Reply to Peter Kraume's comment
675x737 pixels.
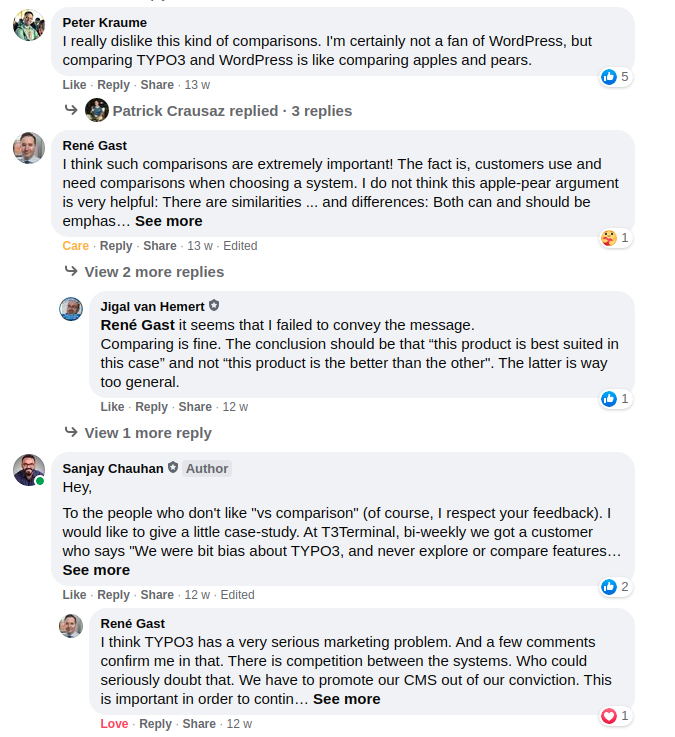[x=113, y=85]
